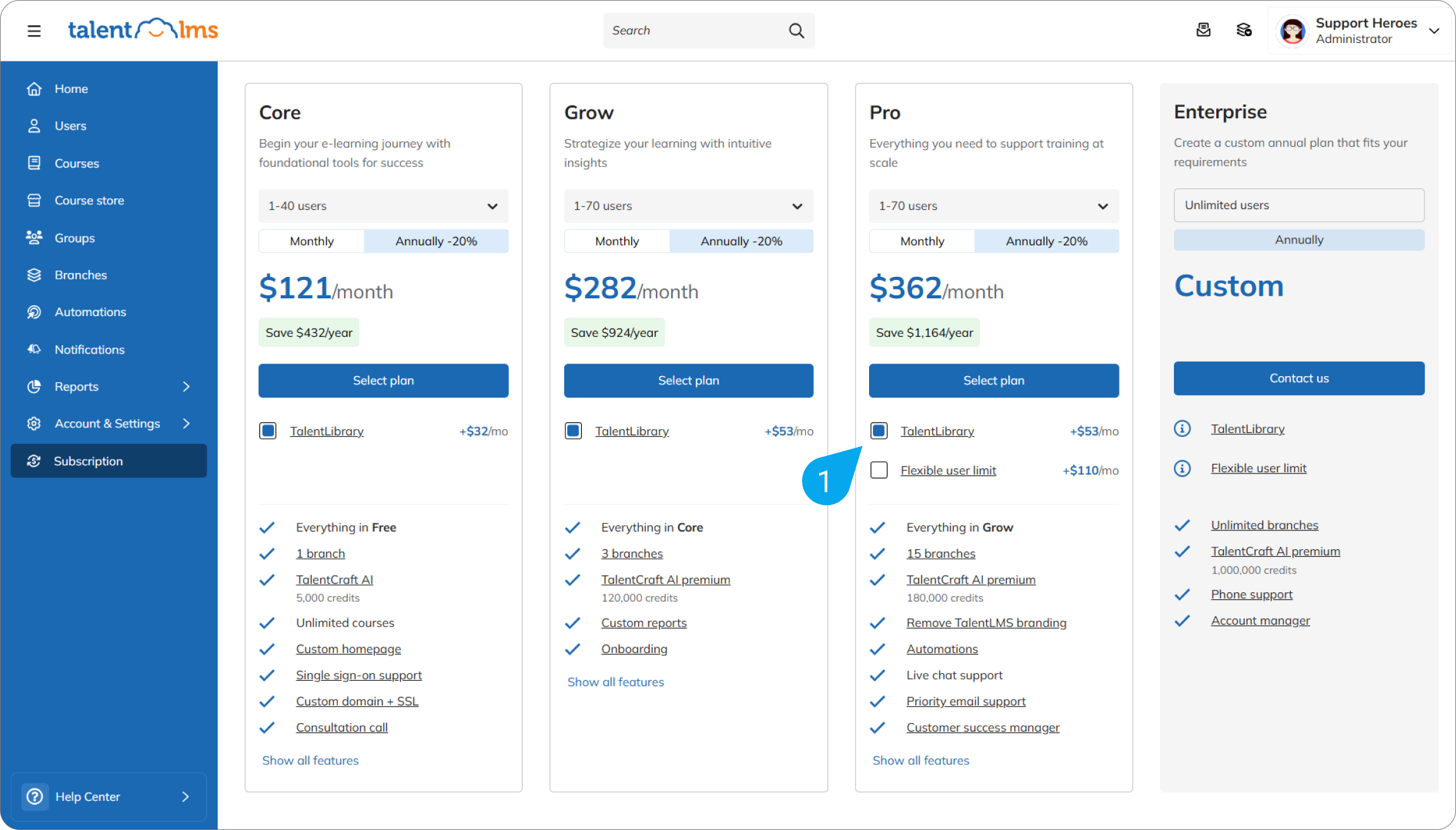This screenshot has width=1456, height=830.
Task: Switch Core plan to Annually -20% billing
Action: pos(436,241)
